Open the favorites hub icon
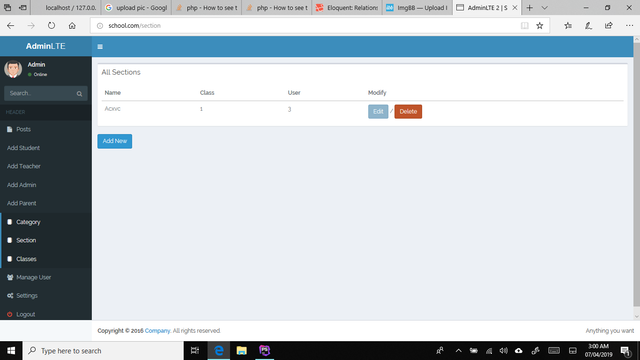 pos(568,26)
